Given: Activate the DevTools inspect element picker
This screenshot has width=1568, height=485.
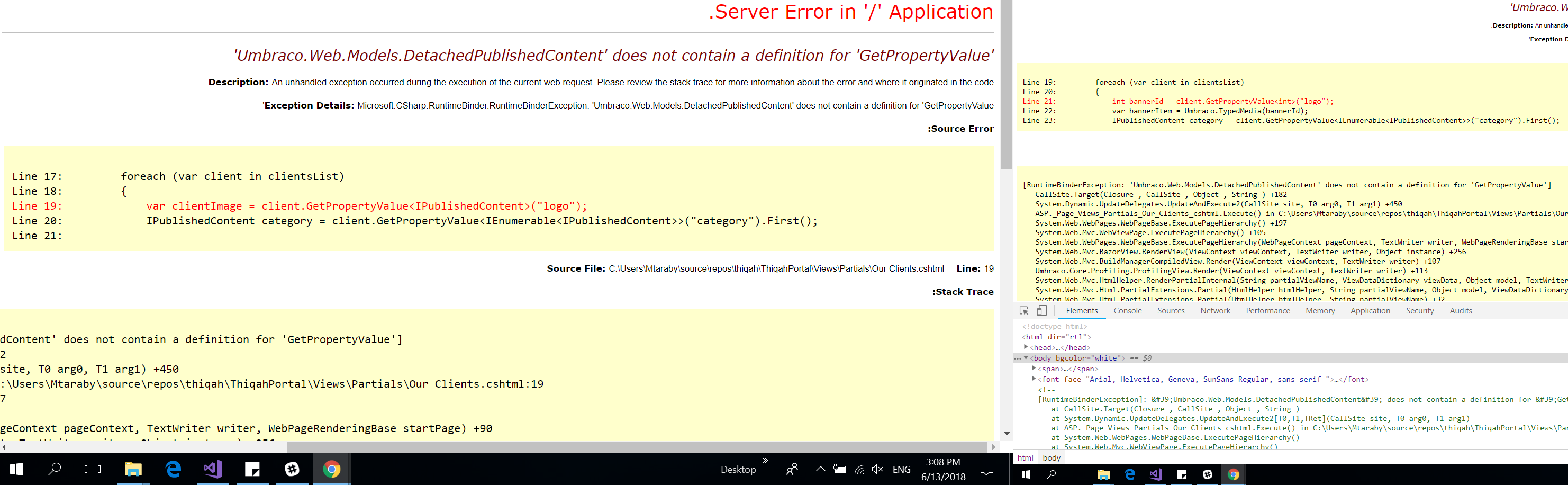Looking at the screenshot, I should pos(1024,311).
